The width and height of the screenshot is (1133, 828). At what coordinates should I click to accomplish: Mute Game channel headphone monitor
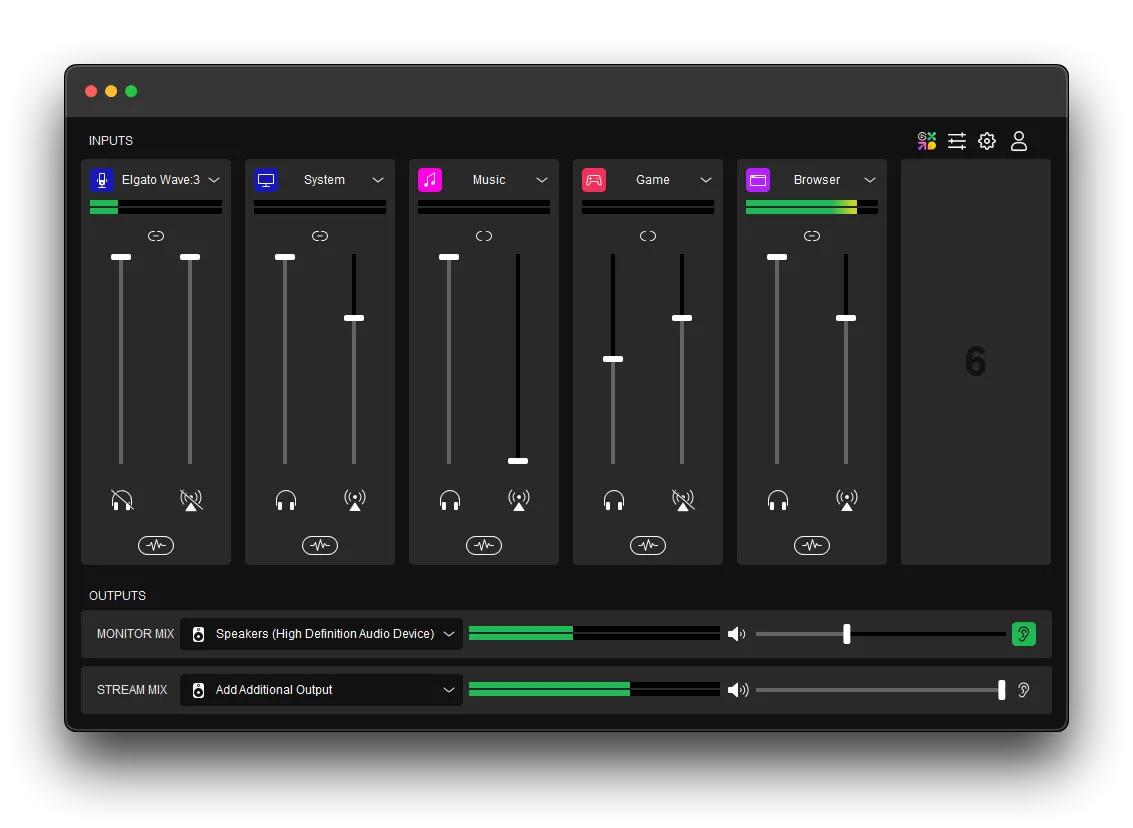(614, 500)
